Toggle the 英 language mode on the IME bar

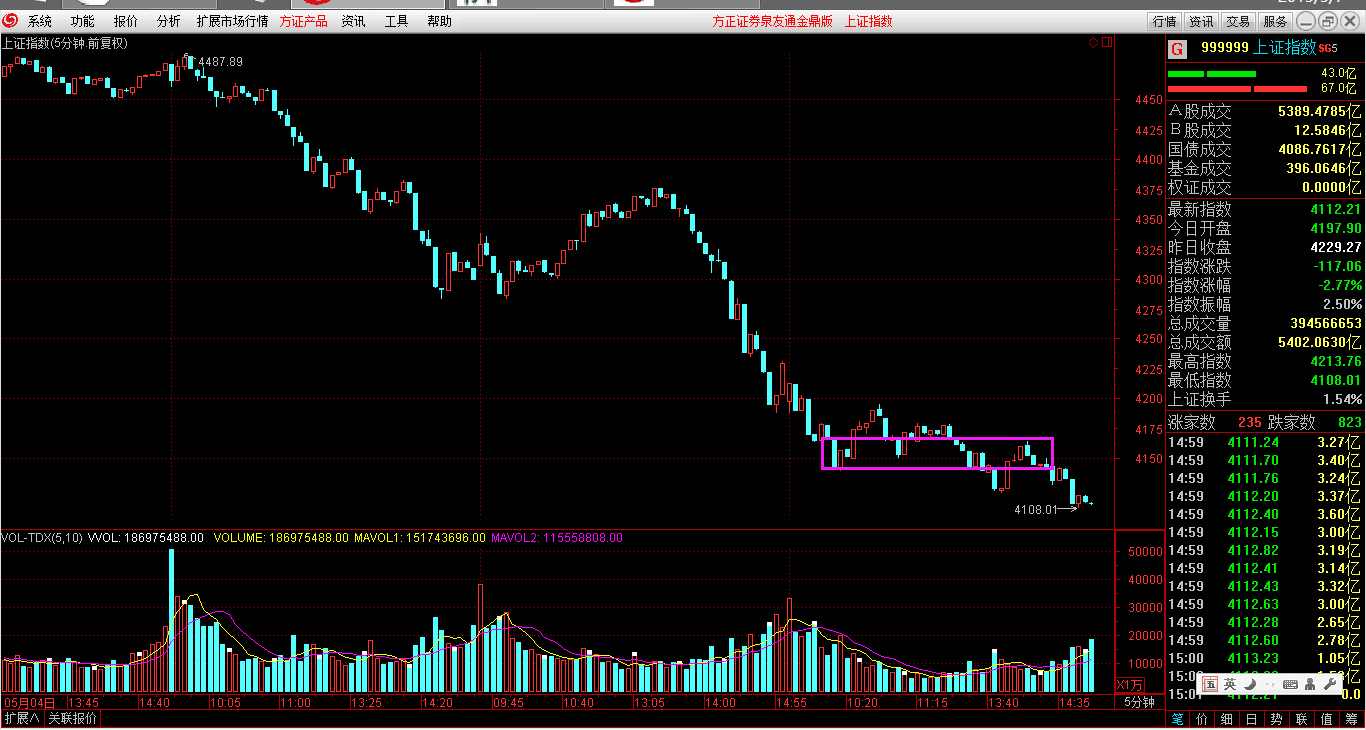pos(1230,684)
